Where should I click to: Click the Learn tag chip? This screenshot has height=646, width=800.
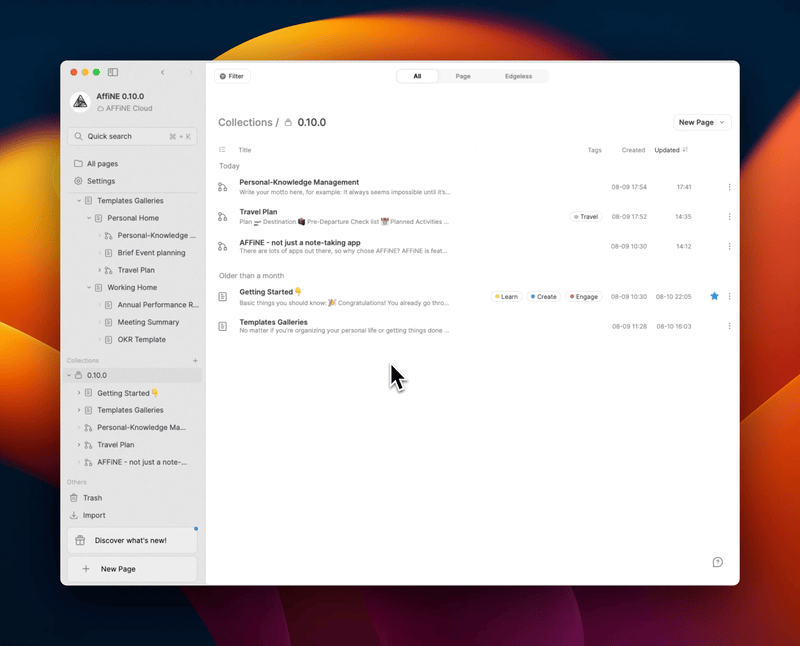(507, 296)
